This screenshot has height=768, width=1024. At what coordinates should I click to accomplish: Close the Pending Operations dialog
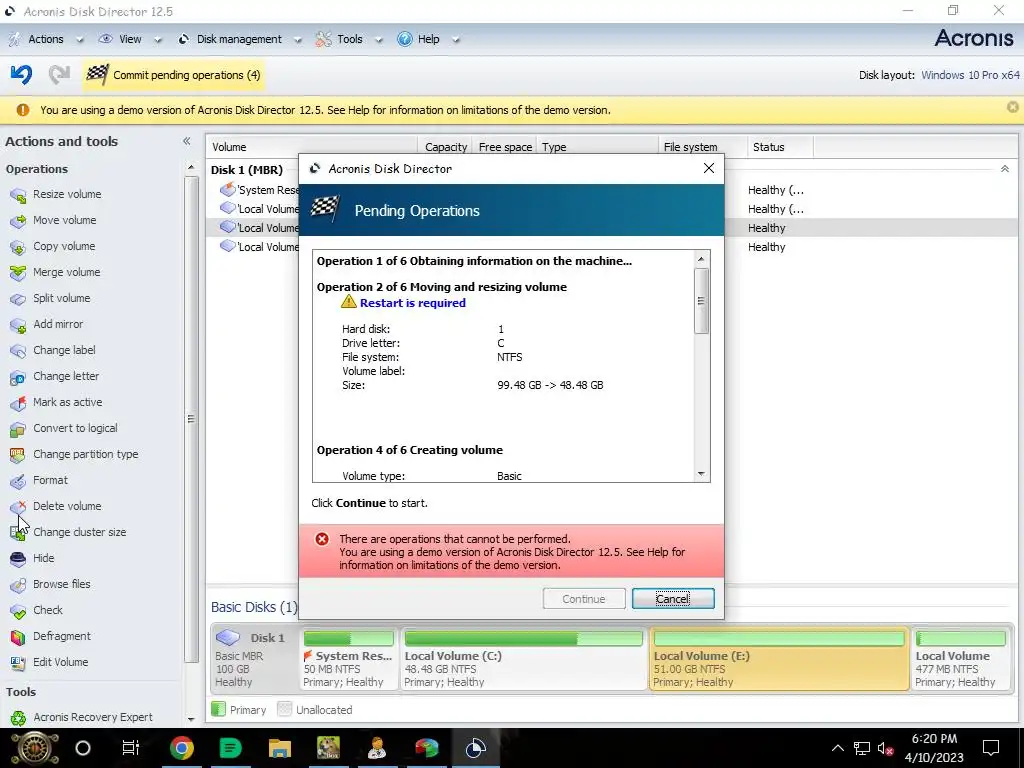pos(709,168)
